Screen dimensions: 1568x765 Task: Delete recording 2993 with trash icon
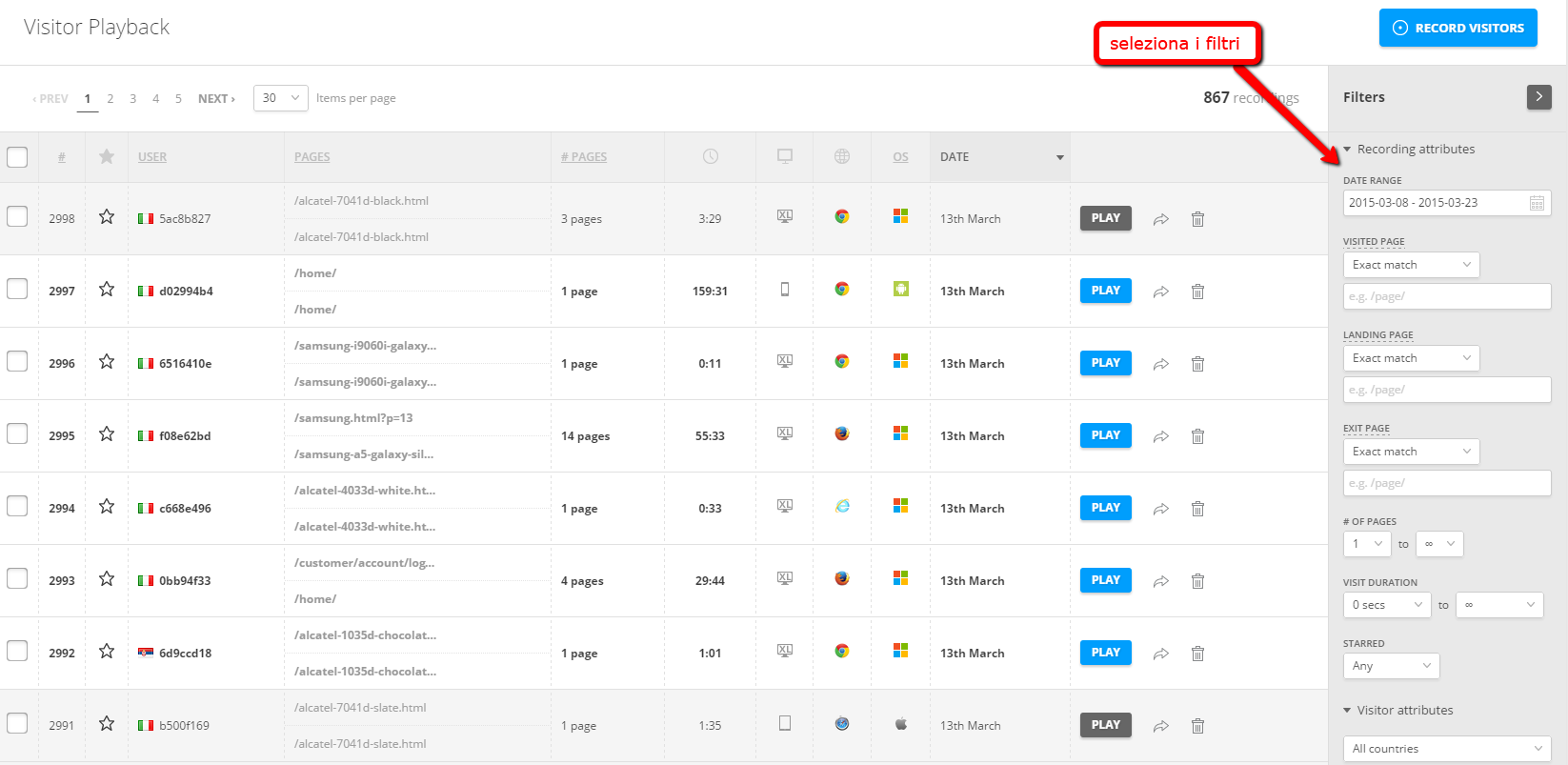pos(1197,581)
